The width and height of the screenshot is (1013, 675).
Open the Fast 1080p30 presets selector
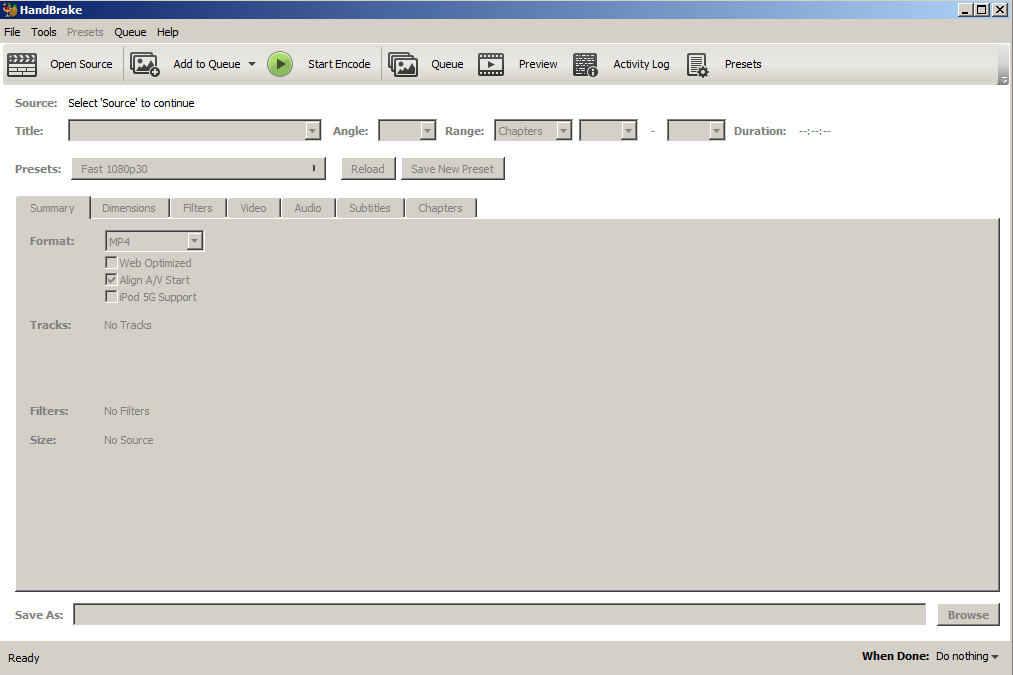tap(198, 169)
